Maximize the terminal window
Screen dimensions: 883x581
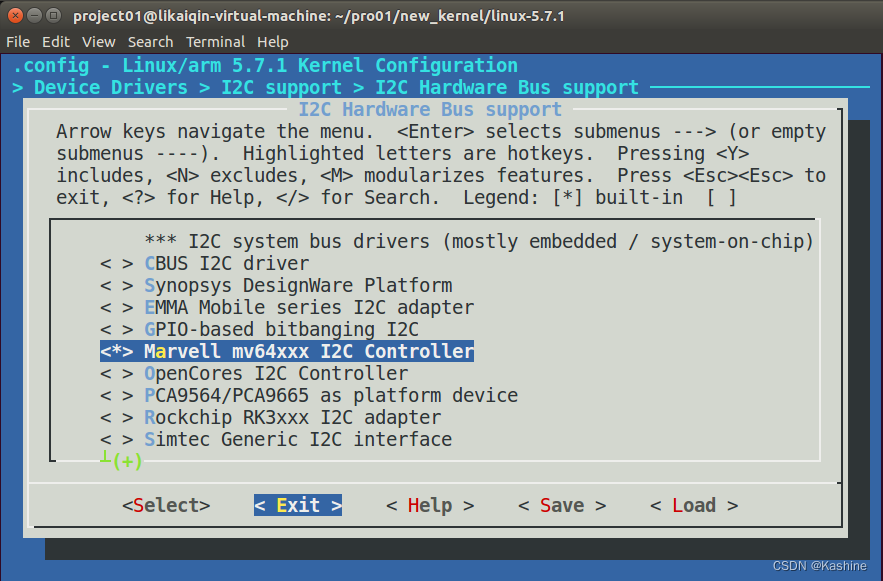[53, 15]
